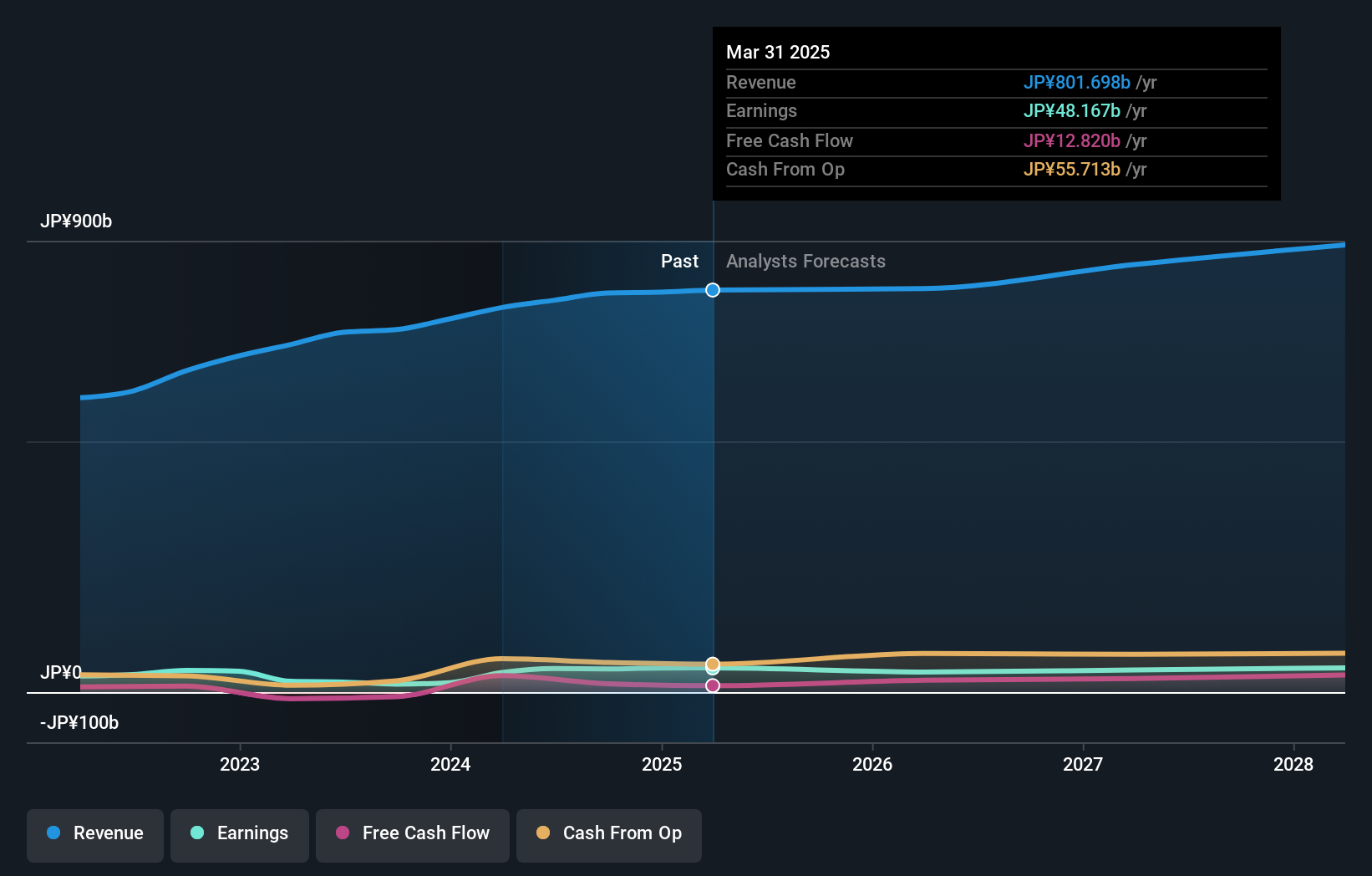The height and width of the screenshot is (876, 1372).
Task: Click the JP¥12.820b free cash flow value
Action: 1072,141
